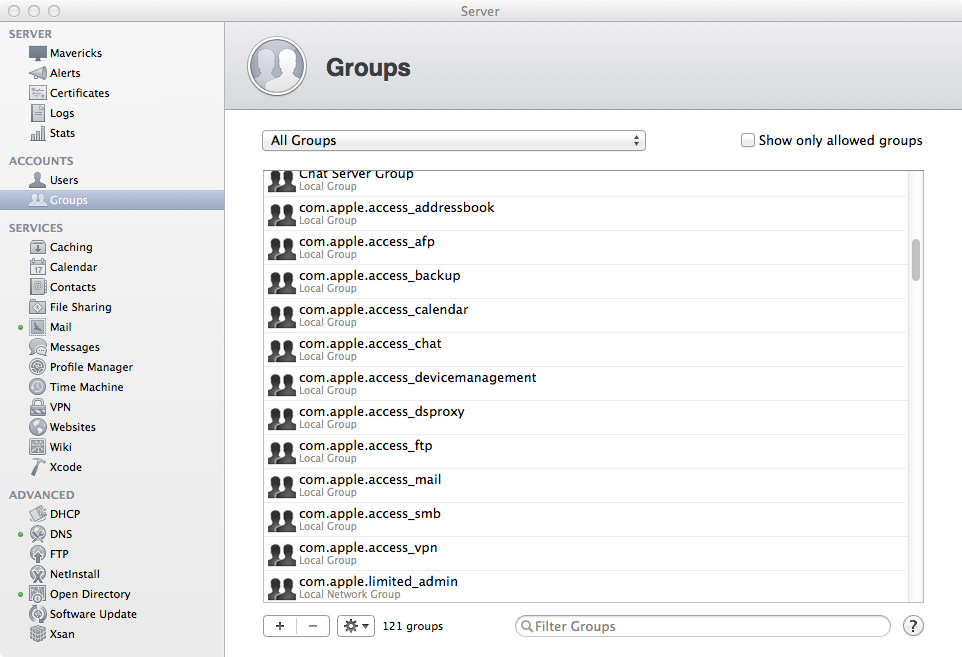The image size is (962, 657).
Task: Open the All Groups dropdown
Action: (x=454, y=140)
